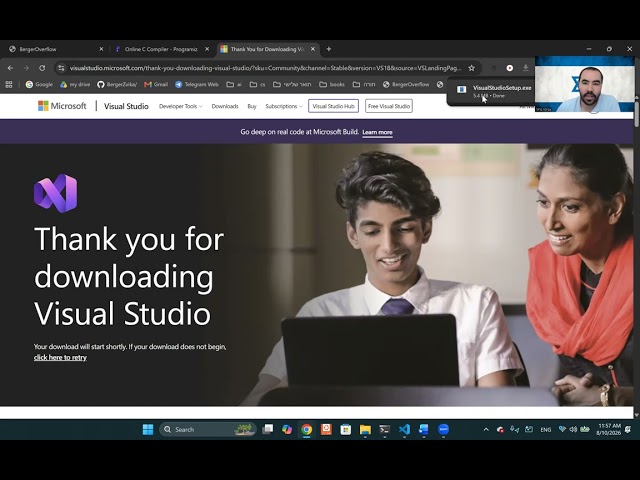The width and height of the screenshot is (640, 480).
Task: Open the Downloads menu item
Action: click(225, 106)
